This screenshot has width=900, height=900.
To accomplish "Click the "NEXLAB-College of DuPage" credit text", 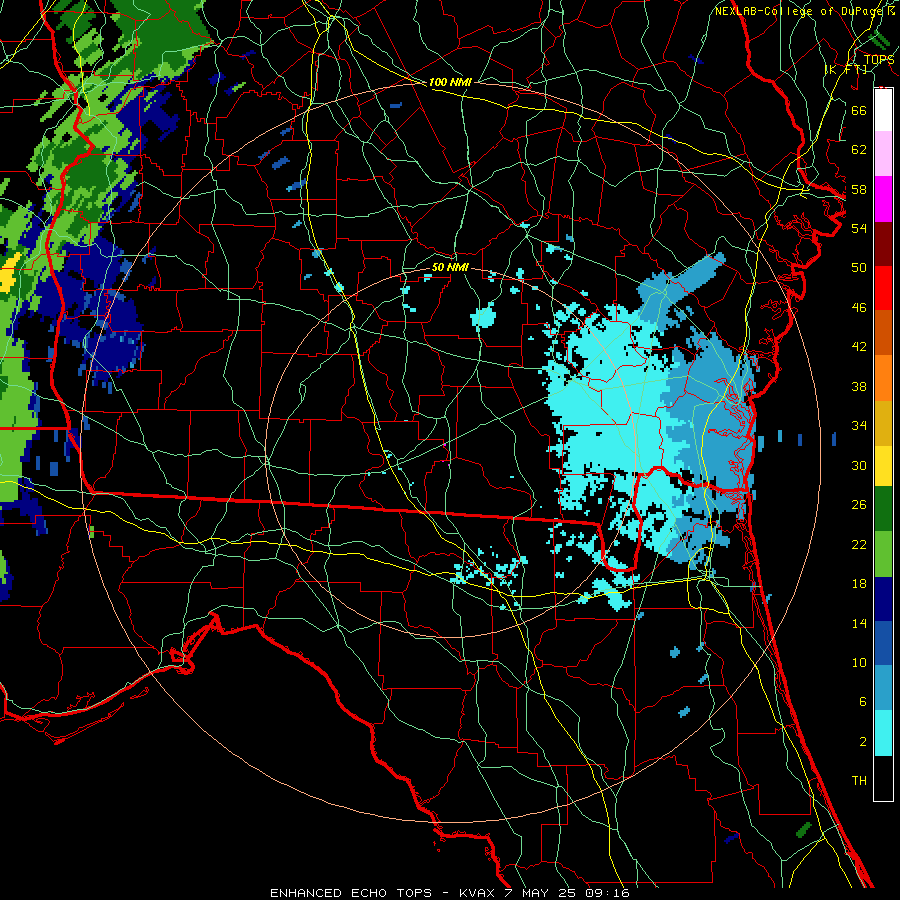I will [x=800, y=11].
